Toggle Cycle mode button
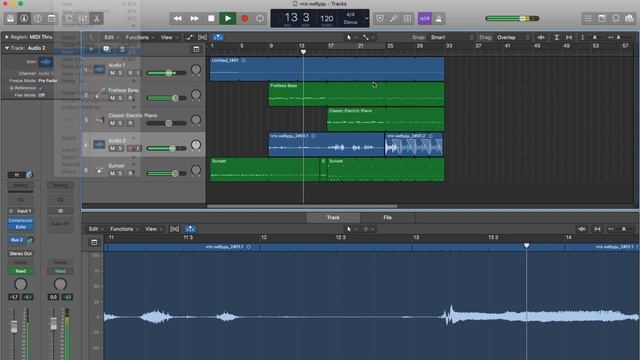This screenshot has height=360, width=640. pyautogui.click(x=260, y=18)
